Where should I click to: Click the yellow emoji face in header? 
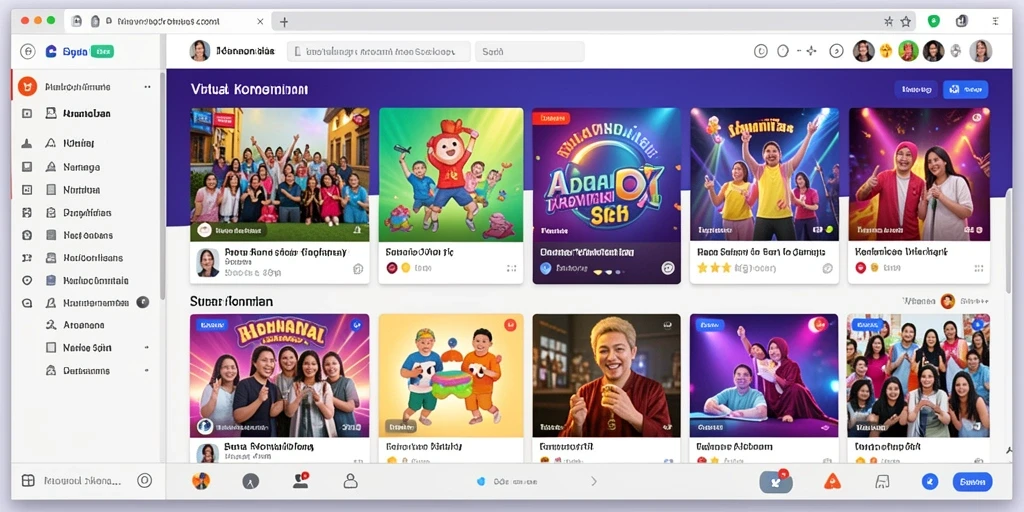886,50
